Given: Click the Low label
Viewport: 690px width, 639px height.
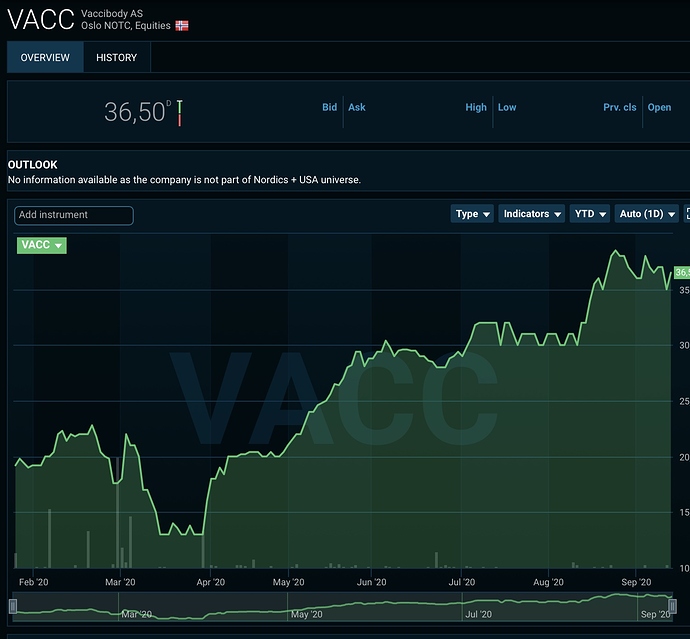Looking at the screenshot, I should (507, 107).
